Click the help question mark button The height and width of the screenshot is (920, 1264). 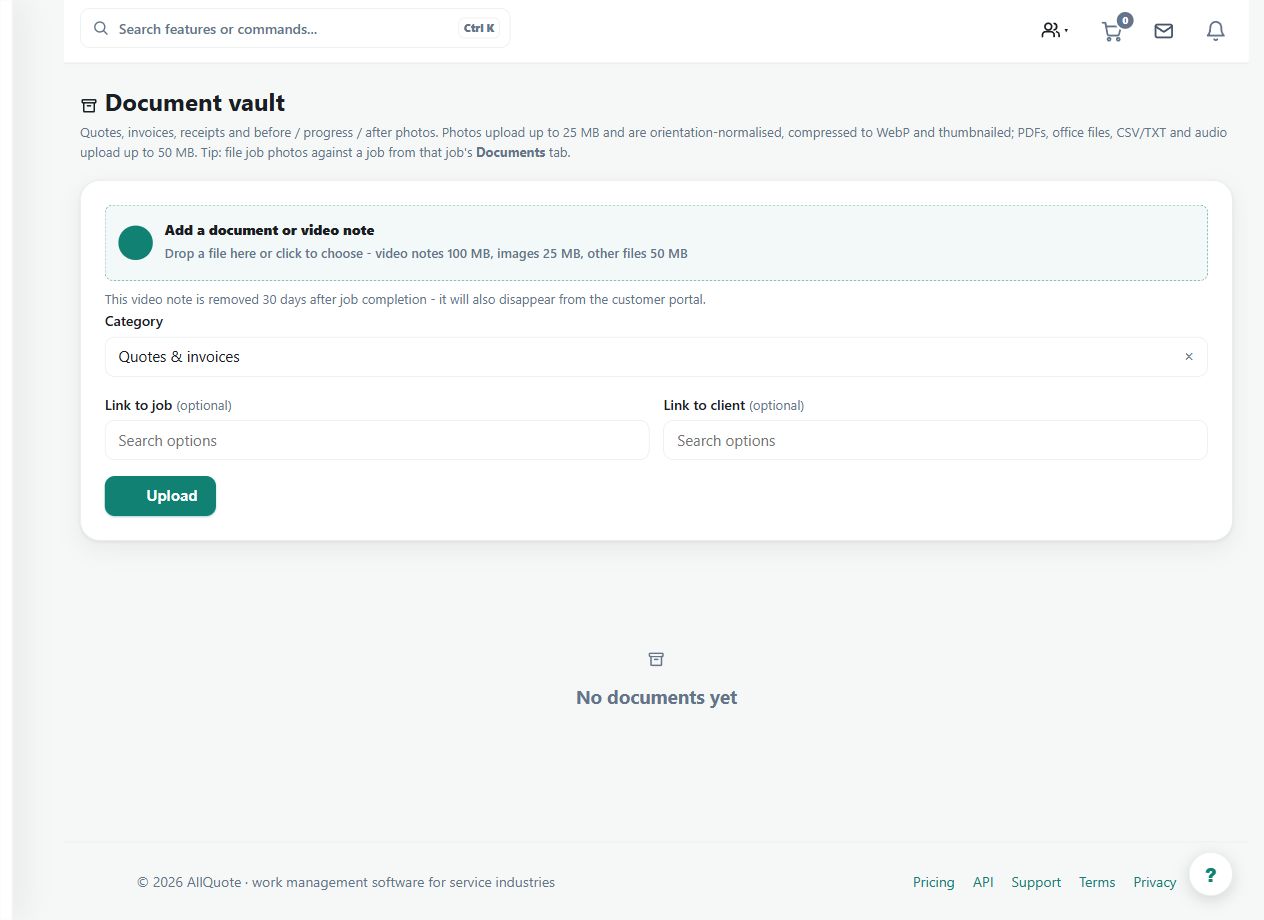(1210, 874)
